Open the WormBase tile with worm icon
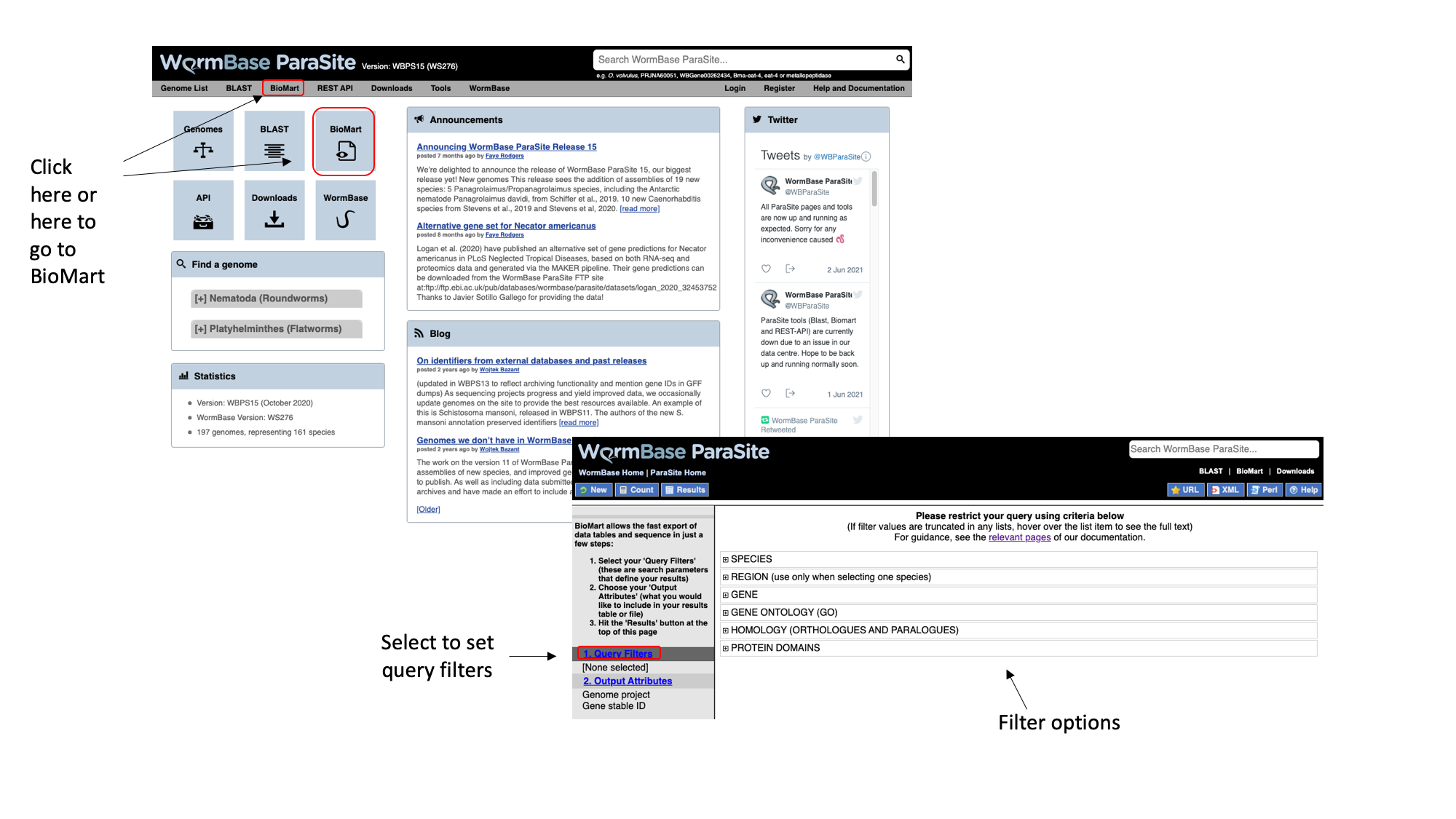 (345, 210)
